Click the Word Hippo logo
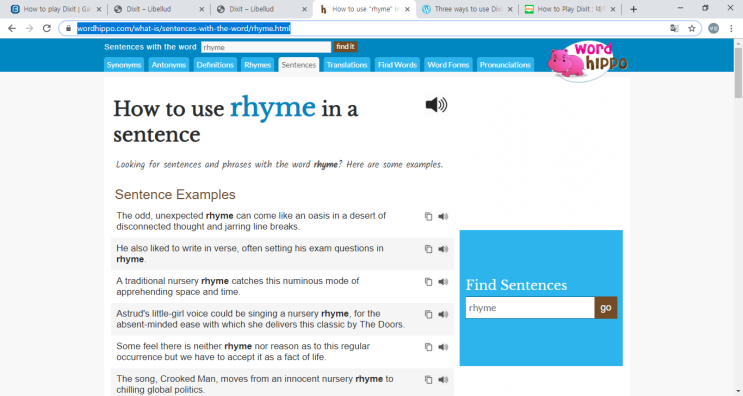743x396 pixels. (588, 61)
